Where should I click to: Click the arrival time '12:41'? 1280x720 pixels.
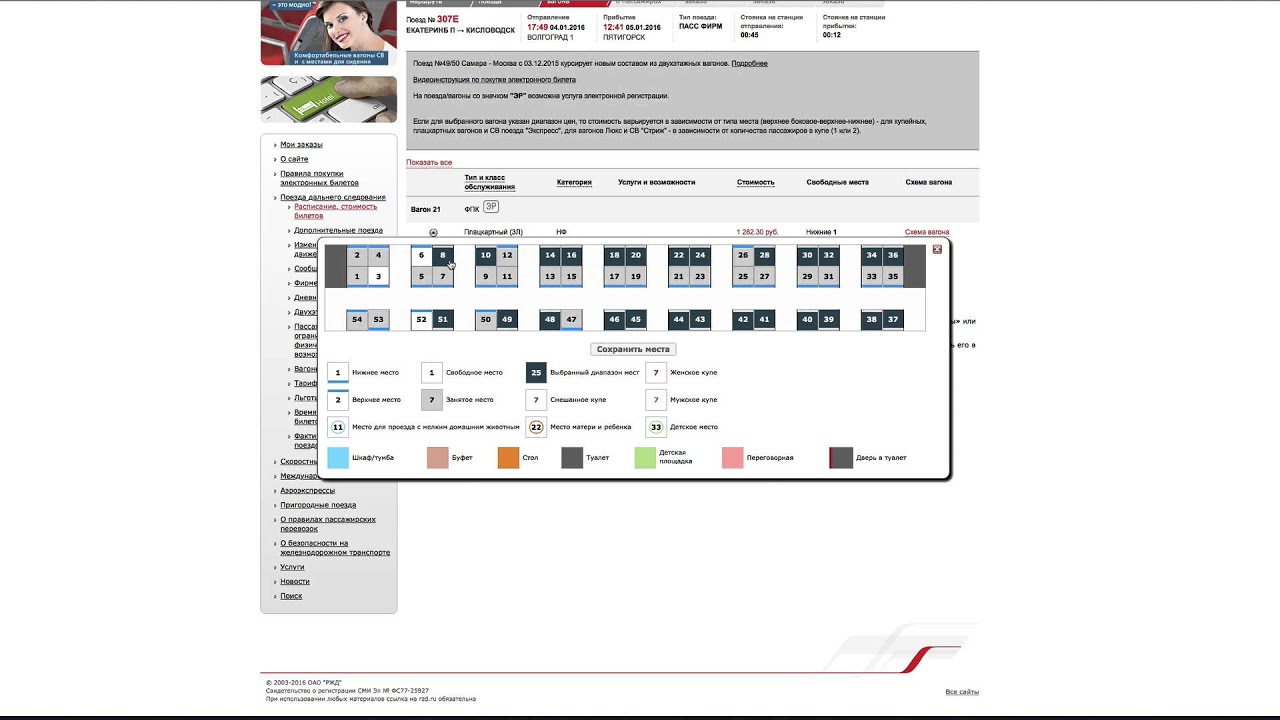pyautogui.click(x=613, y=27)
